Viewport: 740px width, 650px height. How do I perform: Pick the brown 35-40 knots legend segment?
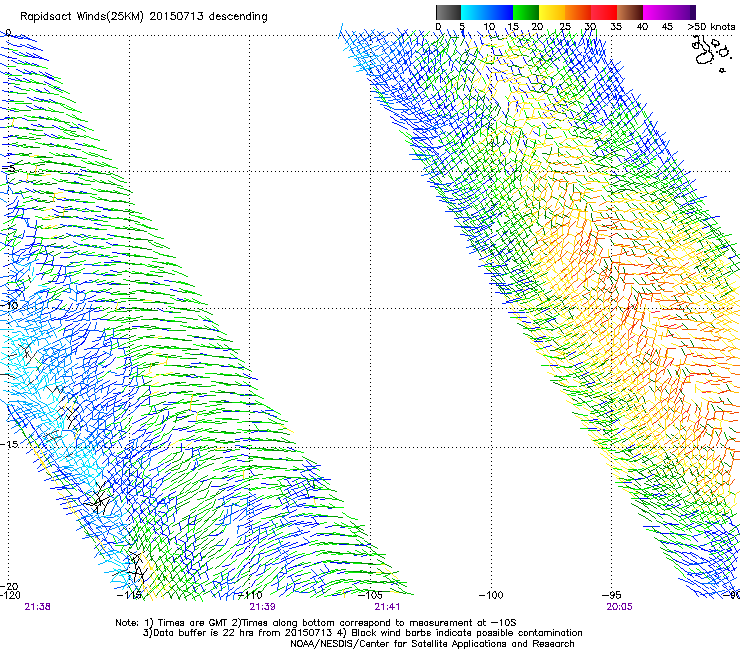(x=630, y=12)
